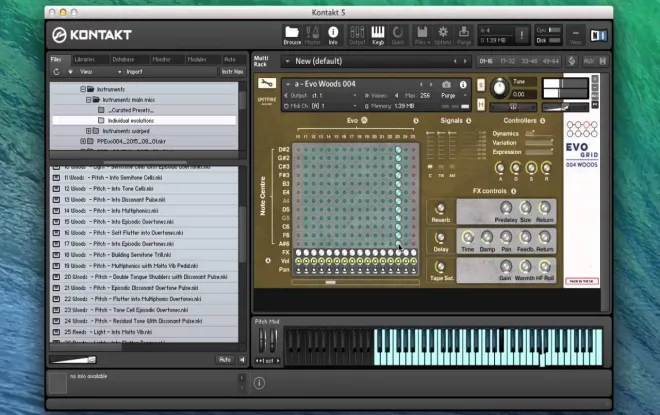This screenshot has width=660, height=415.
Task: Adjust the Expression controller slider
Action: [x=539, y=152]
